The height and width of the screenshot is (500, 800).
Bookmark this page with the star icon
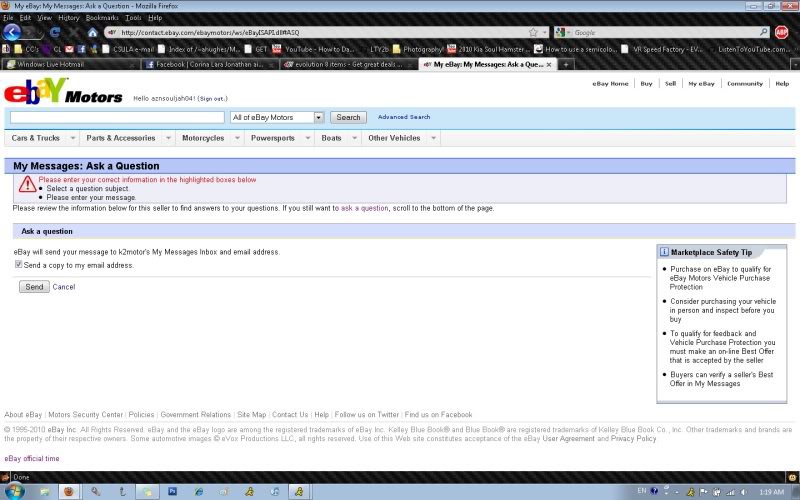pyautogui.click(x=533, y=32)
